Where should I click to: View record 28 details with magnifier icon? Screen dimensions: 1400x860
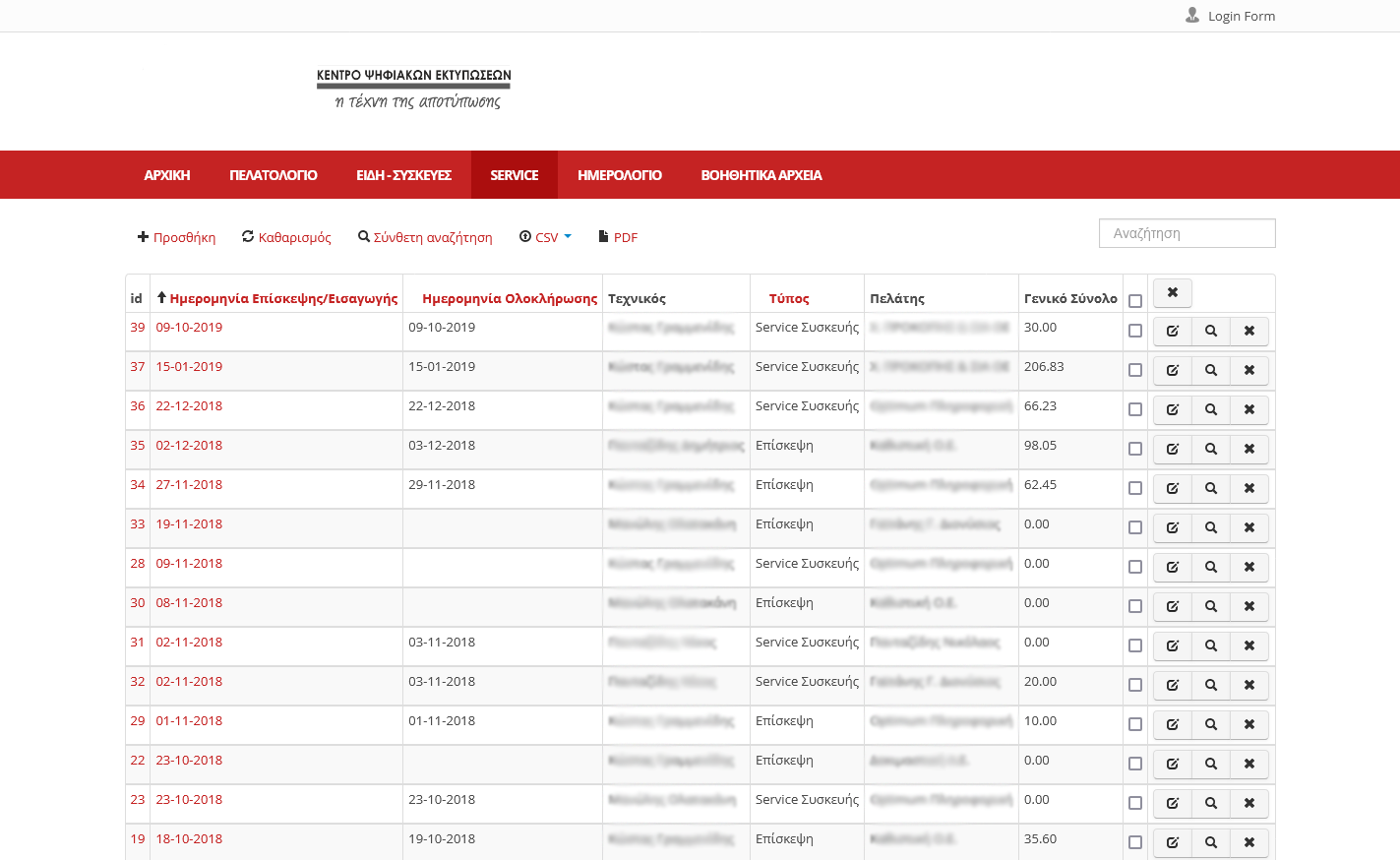point(1210,568)
